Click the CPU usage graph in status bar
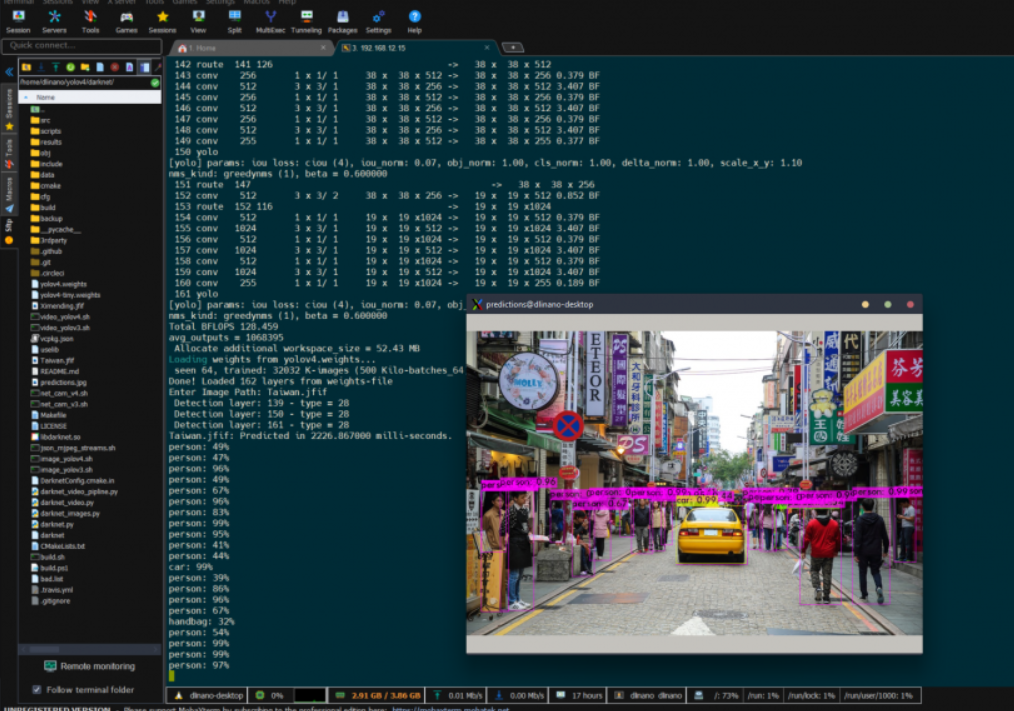Screen dimensions: 1014x711 pyautogui.click(x=310, y=695)
